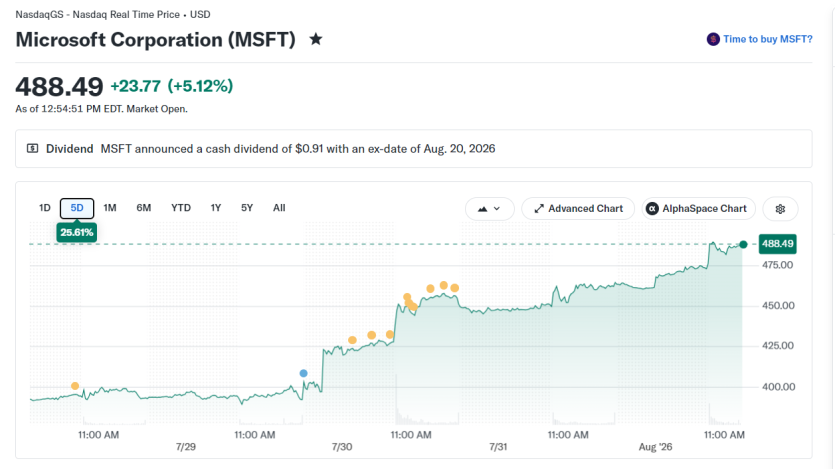Open the Advanced Chart button
This screenshot has width=835, height=469.
(x=578, y=209)
